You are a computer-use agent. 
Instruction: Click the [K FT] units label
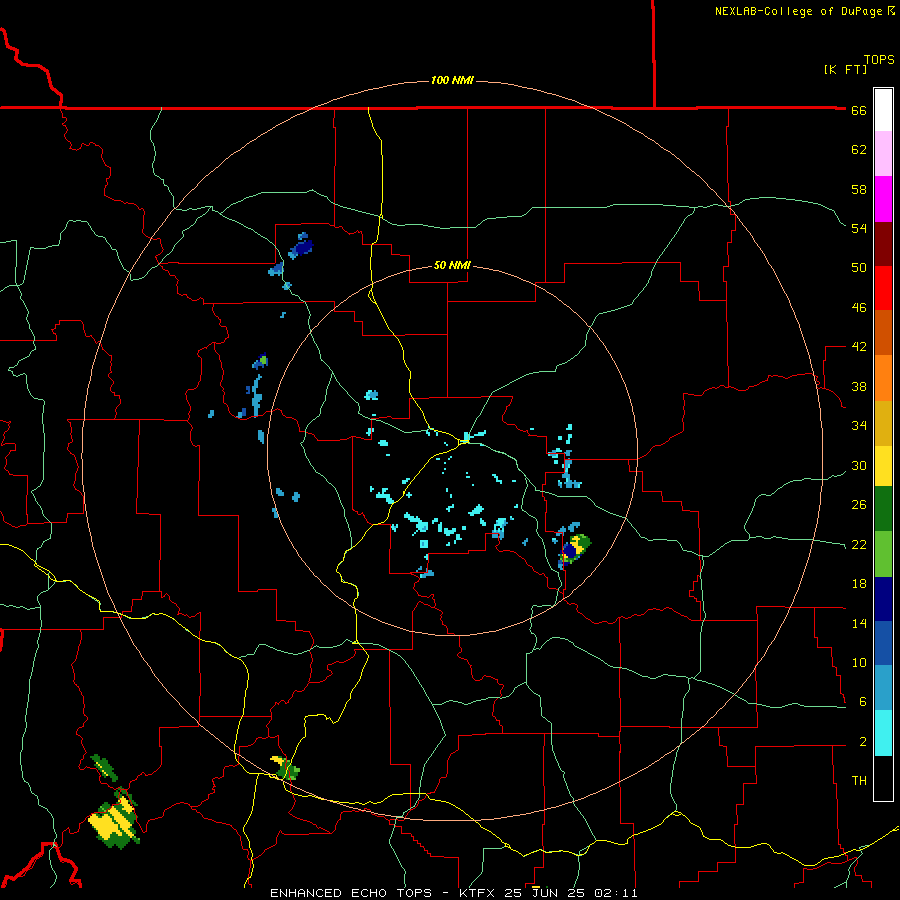845,69
